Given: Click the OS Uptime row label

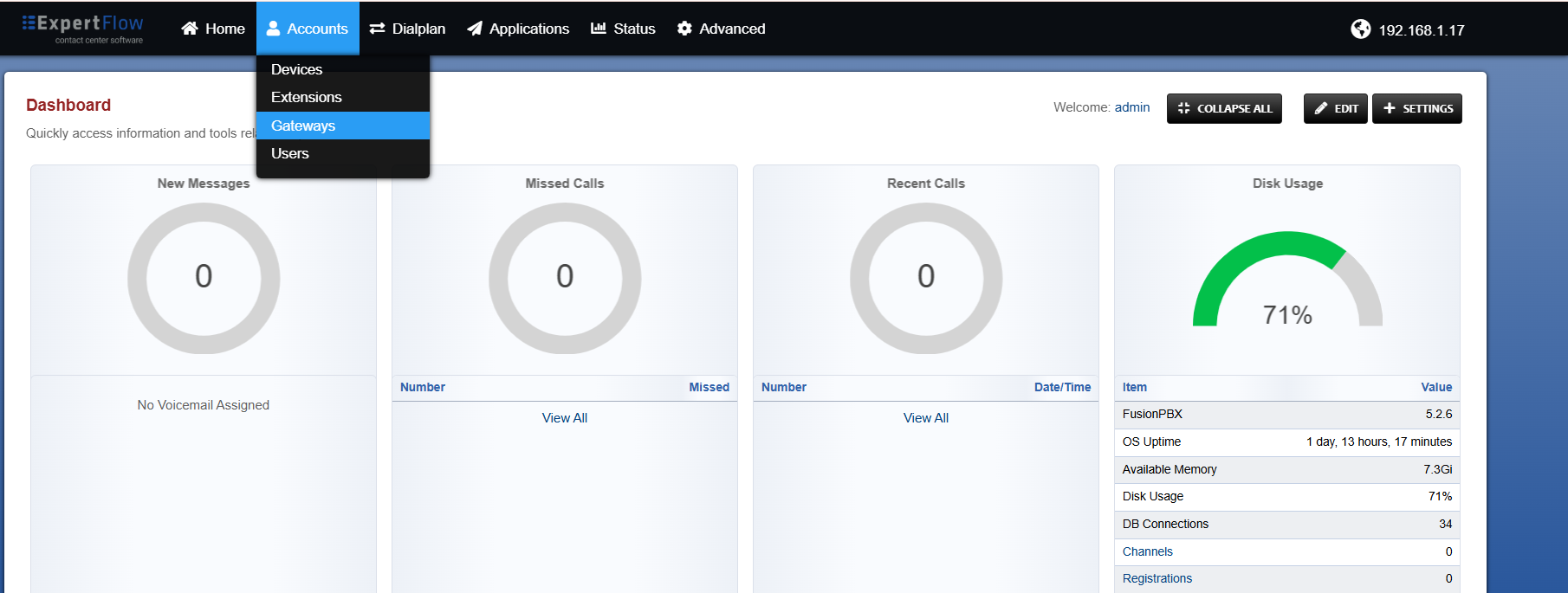Looking at the screenshot, I should point(1151,442).
